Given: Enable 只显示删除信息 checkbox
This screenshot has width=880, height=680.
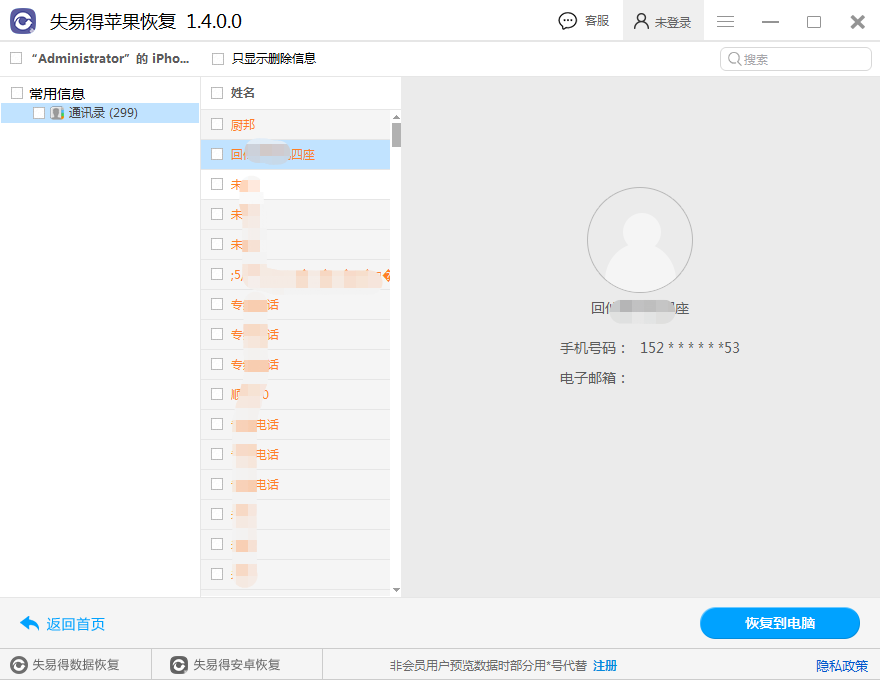Looking at the screenshot, I should 218,58.
